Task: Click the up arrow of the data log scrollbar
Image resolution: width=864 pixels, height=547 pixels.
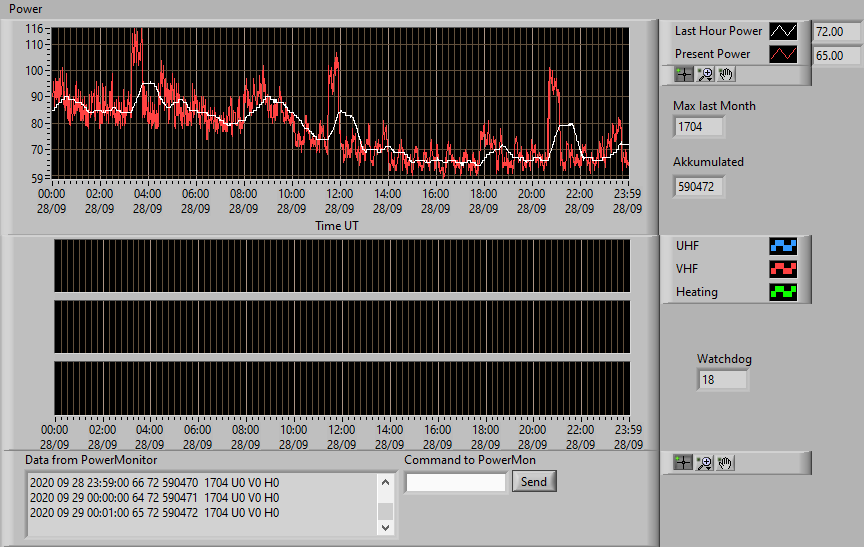Action: (385, 483)
